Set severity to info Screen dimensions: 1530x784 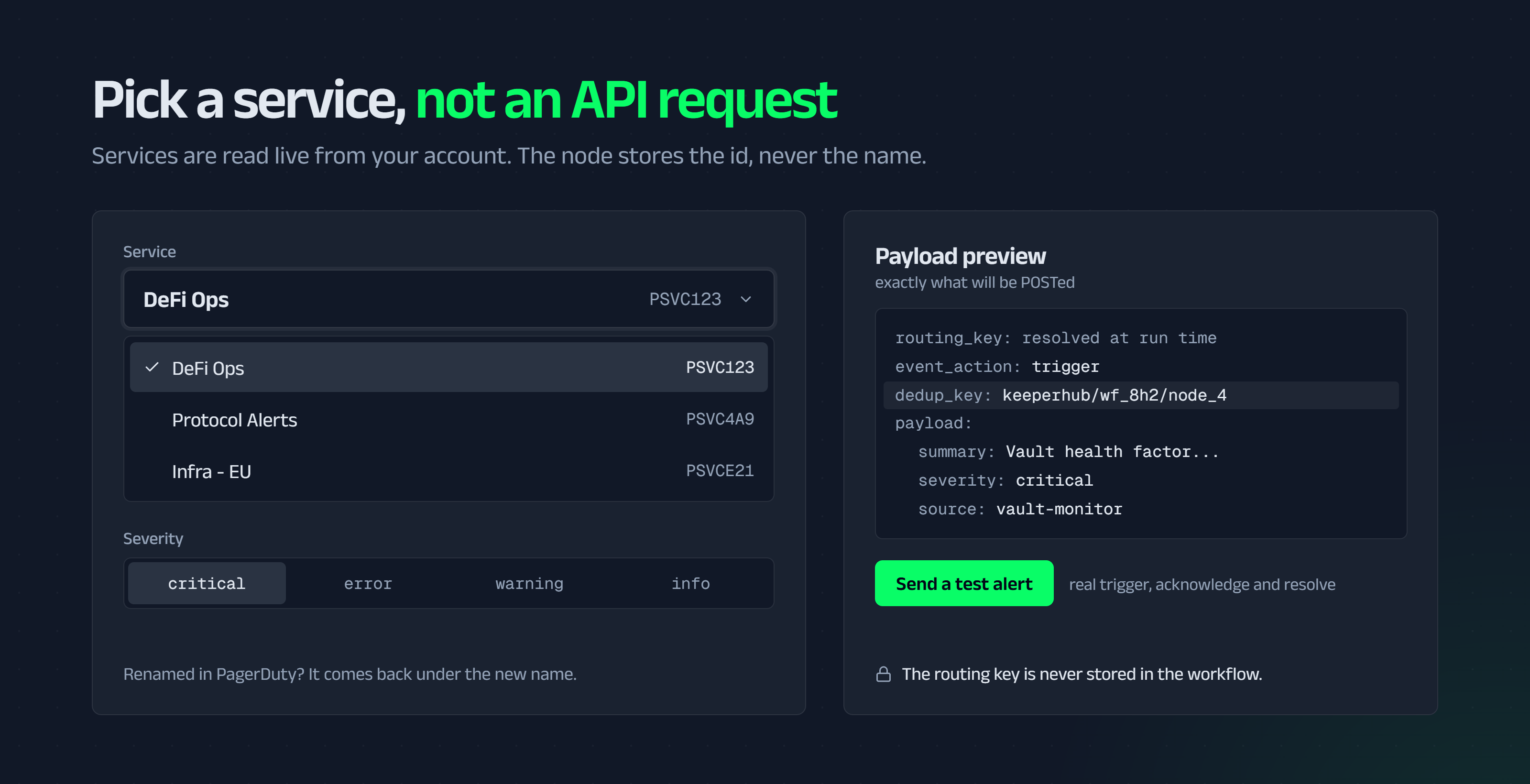[x=691, y=583]
